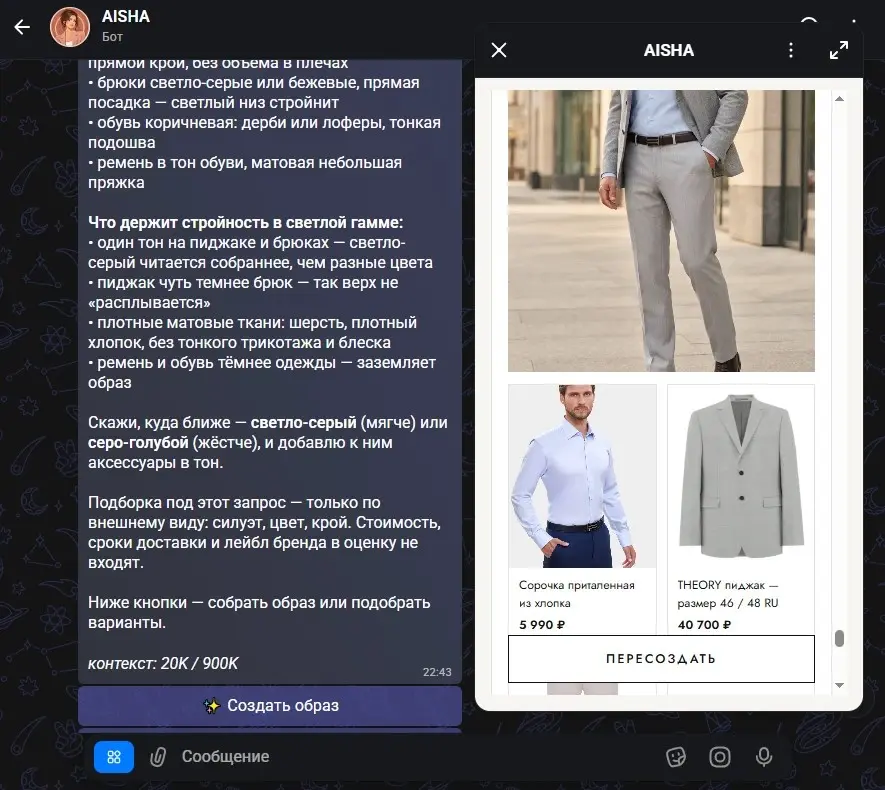885x790 pixels.
Task: Click the line Ниже кнопки — собрать образ
Action: pyautogui.click(x=259, y=612)
